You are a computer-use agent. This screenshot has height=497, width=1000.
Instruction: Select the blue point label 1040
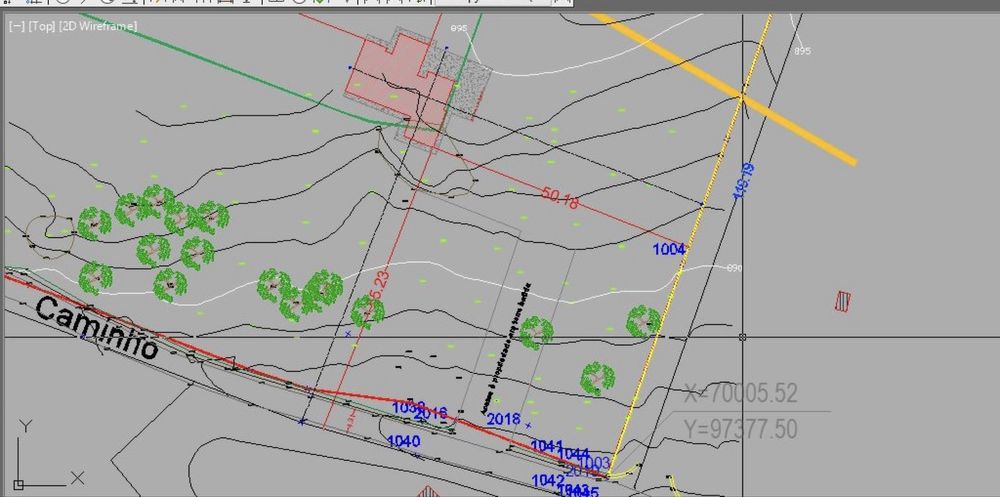[x=403, y=441]
